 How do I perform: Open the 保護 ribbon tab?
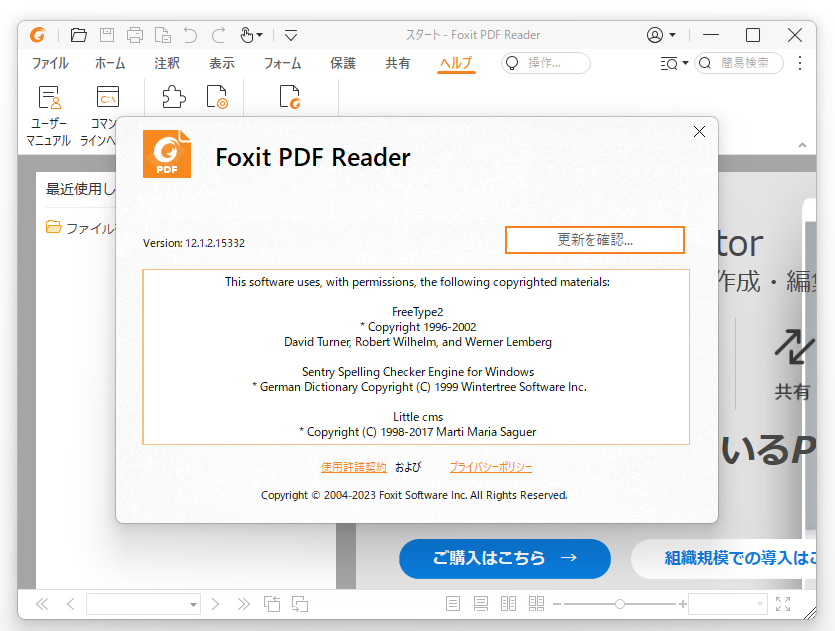point(342,62)
